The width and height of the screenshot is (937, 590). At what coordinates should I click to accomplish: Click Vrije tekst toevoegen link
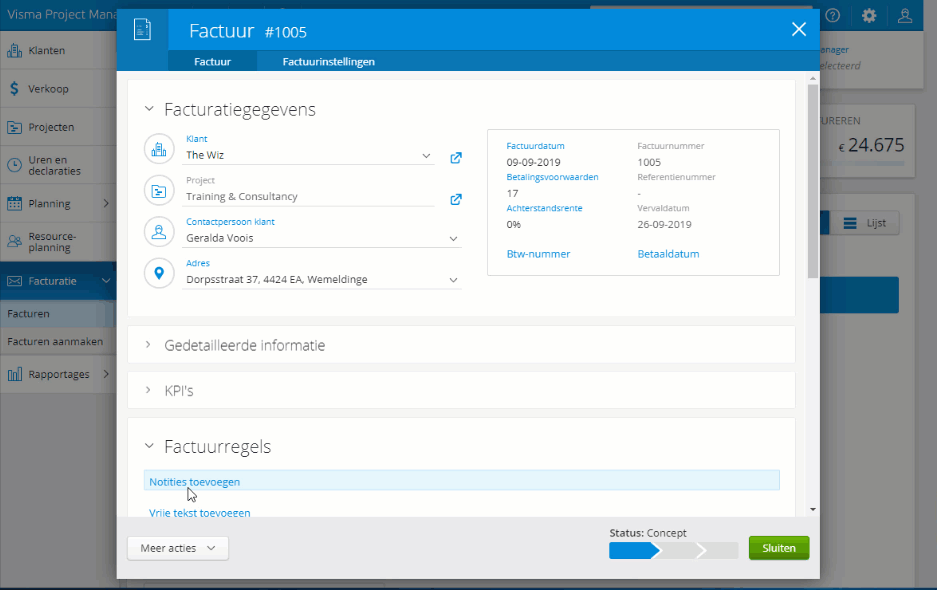click(x=200, y=512)
